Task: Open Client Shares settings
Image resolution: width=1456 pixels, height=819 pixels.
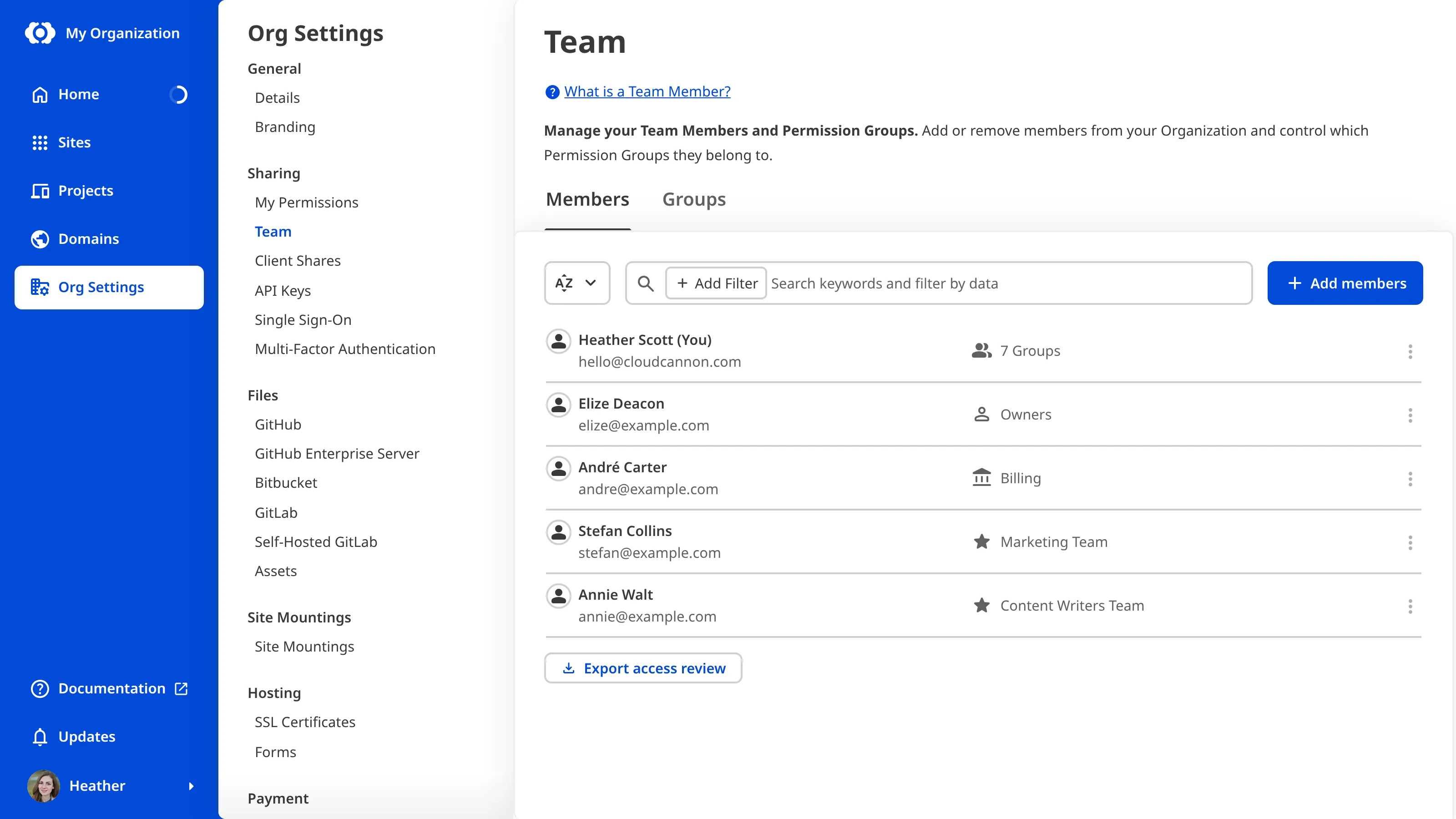Action: point(297,261)
